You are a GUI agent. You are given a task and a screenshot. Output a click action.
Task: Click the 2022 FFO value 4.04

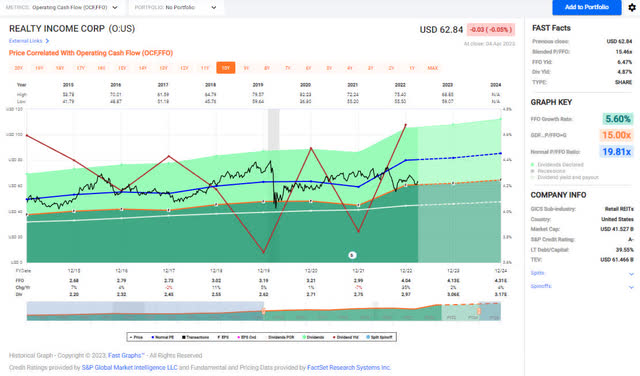[x=406, y=280]
